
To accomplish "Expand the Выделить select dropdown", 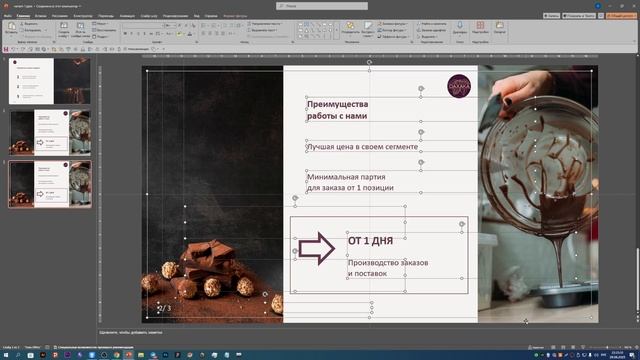I will coord(428,36).
